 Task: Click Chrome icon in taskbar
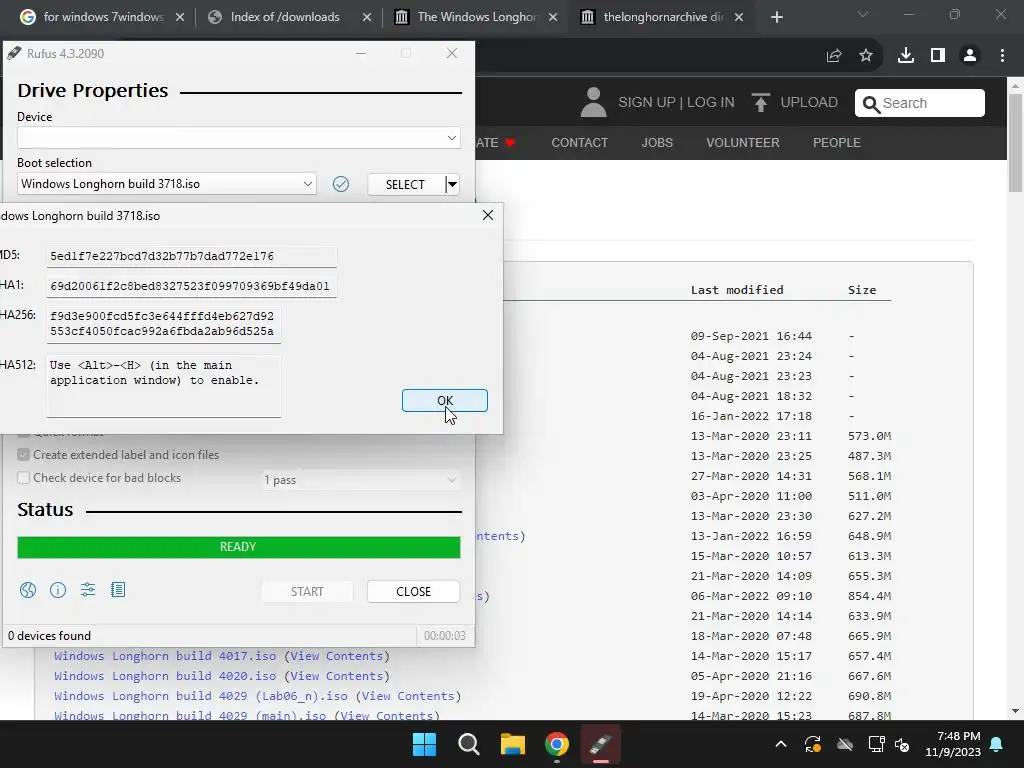[x=557, y=744]
